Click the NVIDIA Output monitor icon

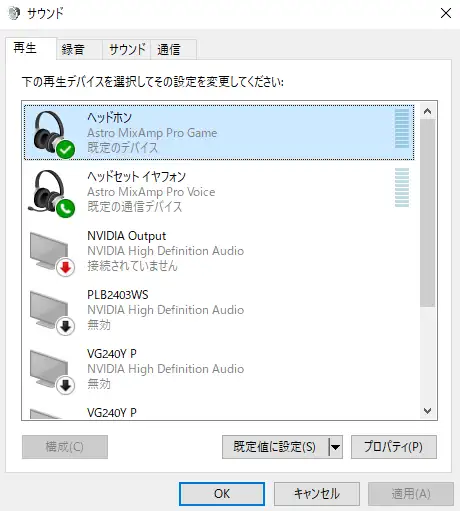(52, 254)
